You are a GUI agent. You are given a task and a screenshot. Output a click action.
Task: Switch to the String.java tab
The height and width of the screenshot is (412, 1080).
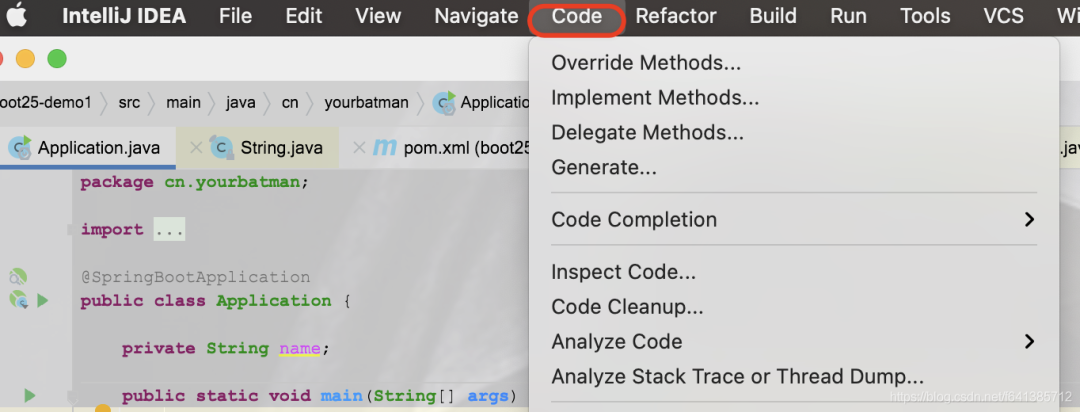[281, 148]
